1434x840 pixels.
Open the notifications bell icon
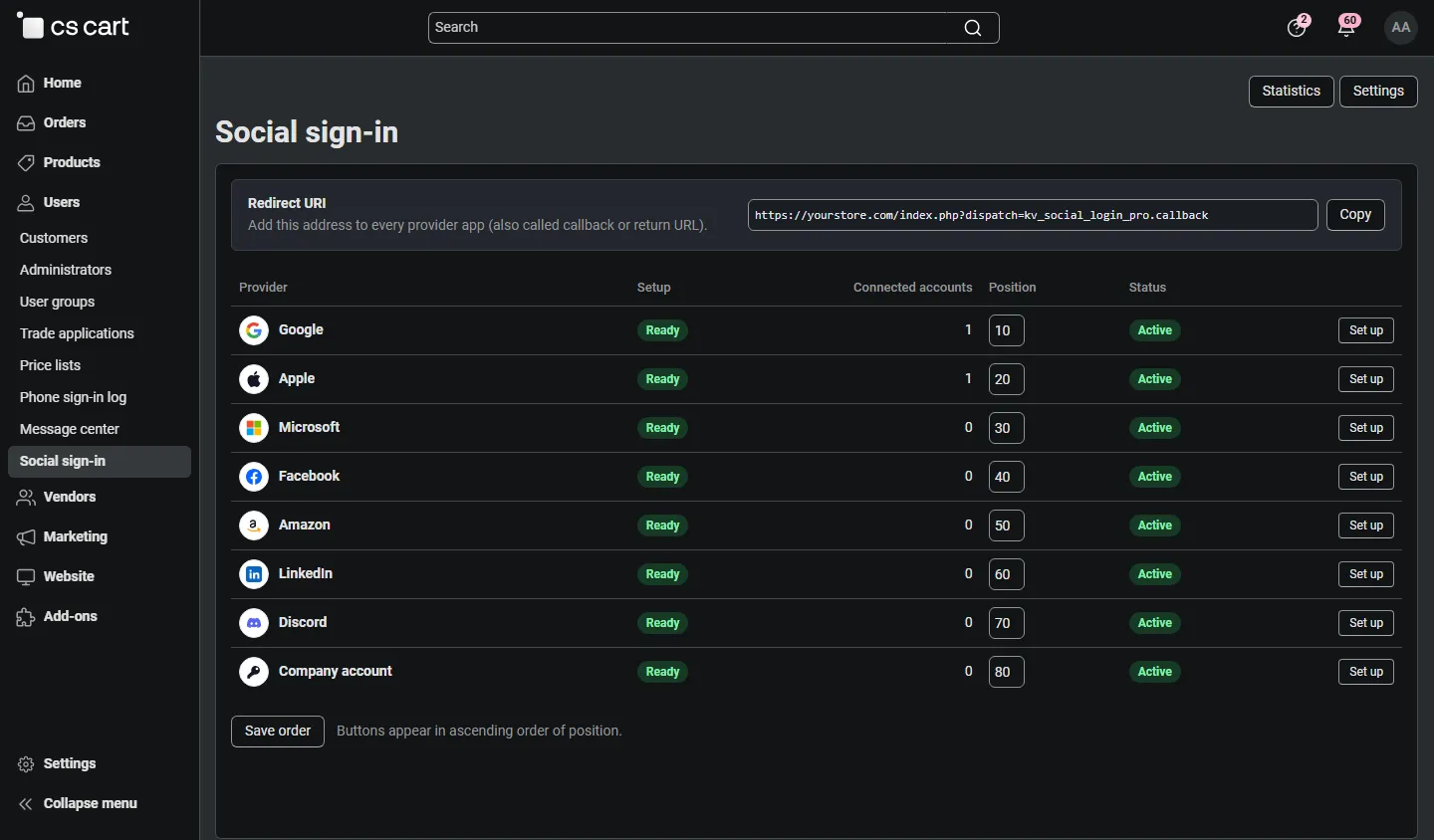(1347, 27)
